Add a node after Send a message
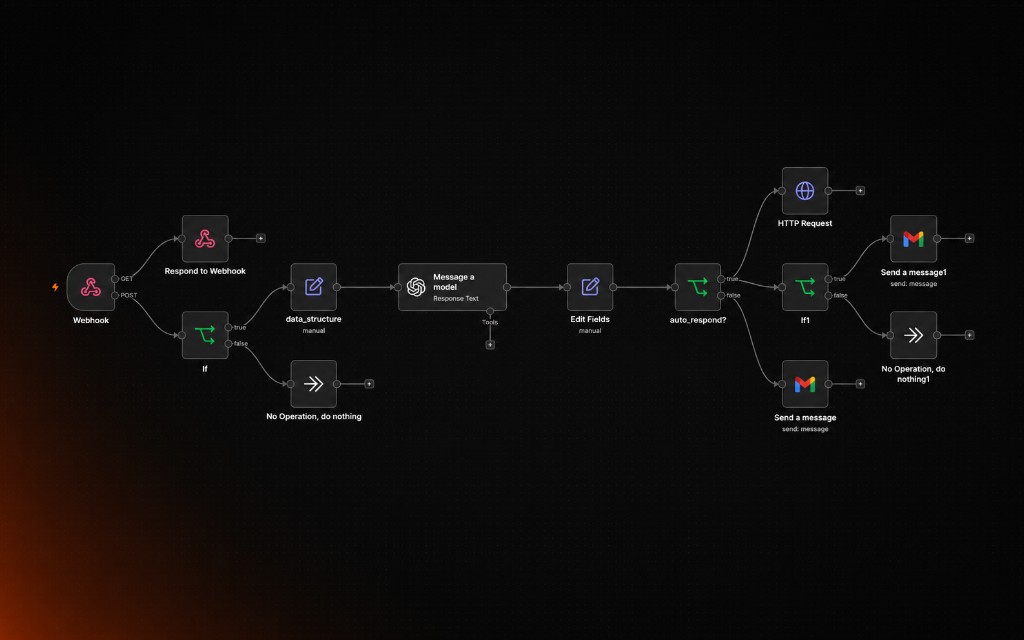Image resolution: width=1024 pixels, height=640 pixels. pyautogui.click(x=860, y=384)
